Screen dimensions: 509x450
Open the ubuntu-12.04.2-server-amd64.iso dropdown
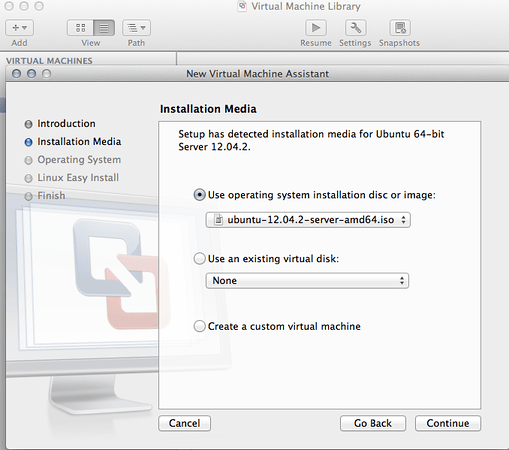[x=308, y=220]
